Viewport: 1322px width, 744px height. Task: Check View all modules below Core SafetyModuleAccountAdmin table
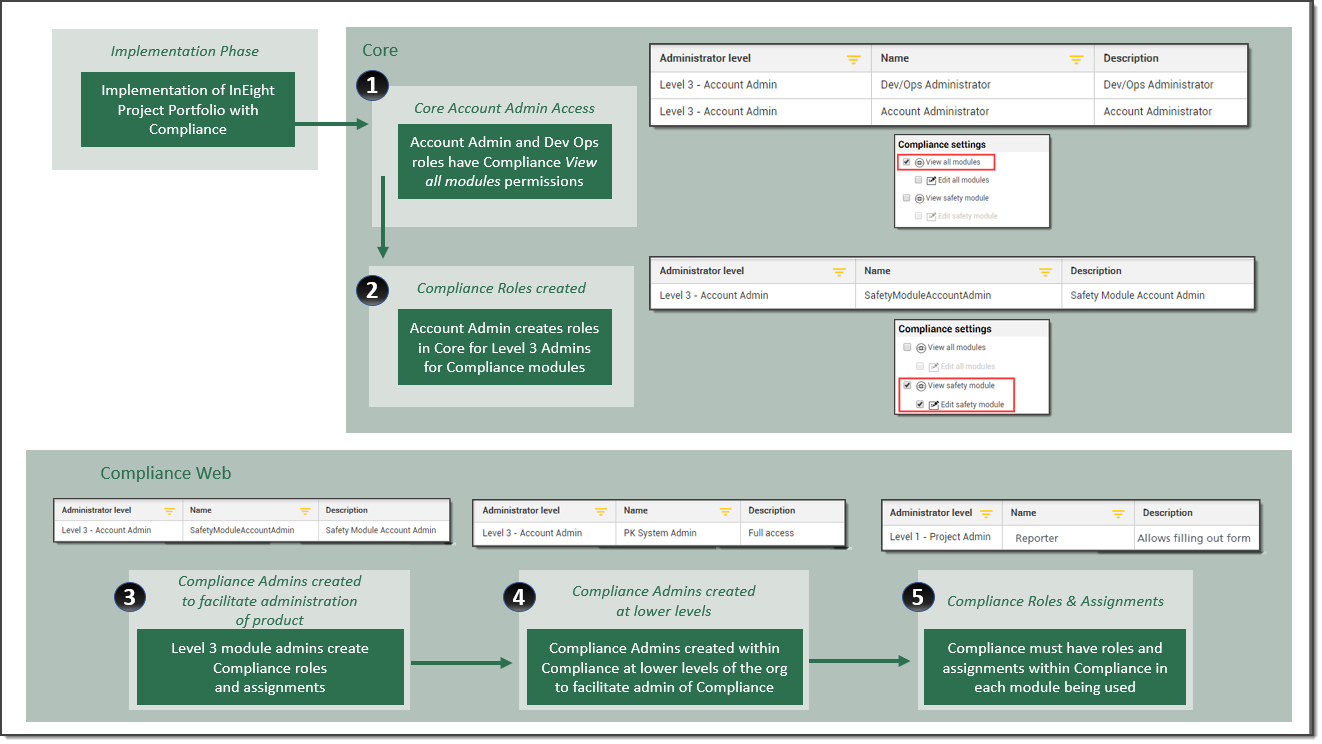pos(907,348)
